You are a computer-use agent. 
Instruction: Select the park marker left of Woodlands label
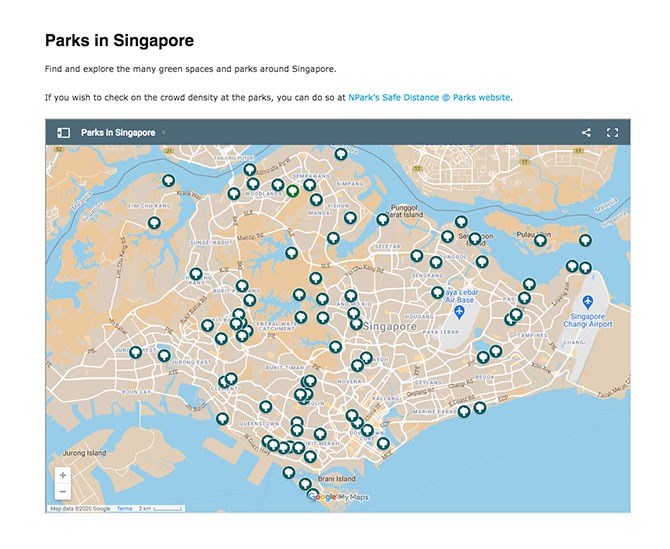coord(233,194)
